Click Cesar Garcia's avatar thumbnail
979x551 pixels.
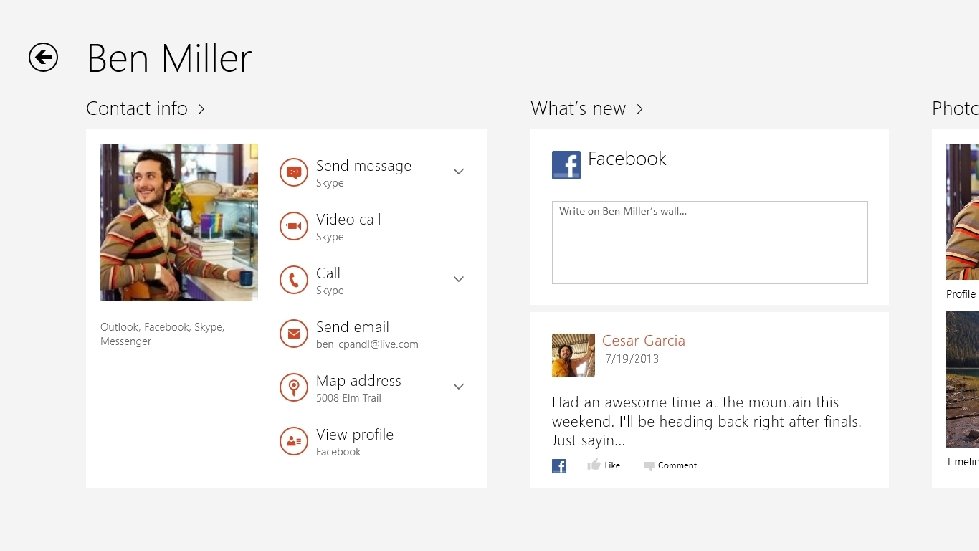point(573,356)
